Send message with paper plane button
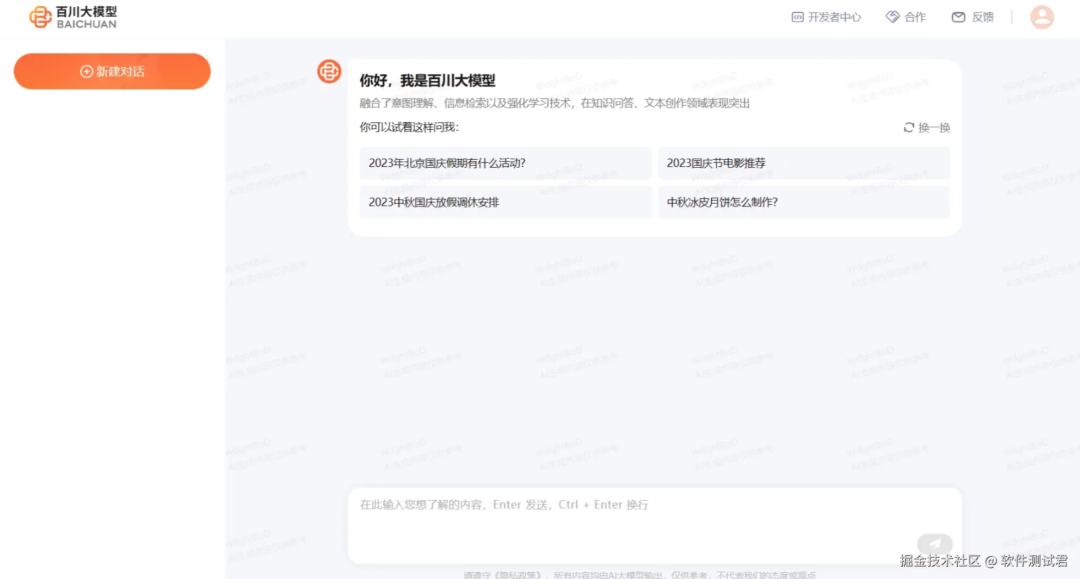1080x579 pixels. click(935, 543)
